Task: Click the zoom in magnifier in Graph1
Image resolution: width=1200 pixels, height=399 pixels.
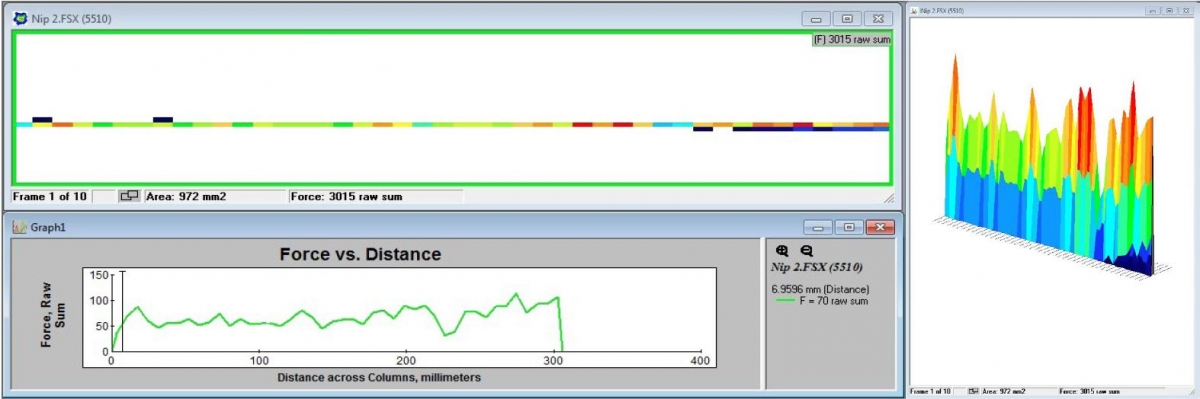Action: (x=782, y=252)
